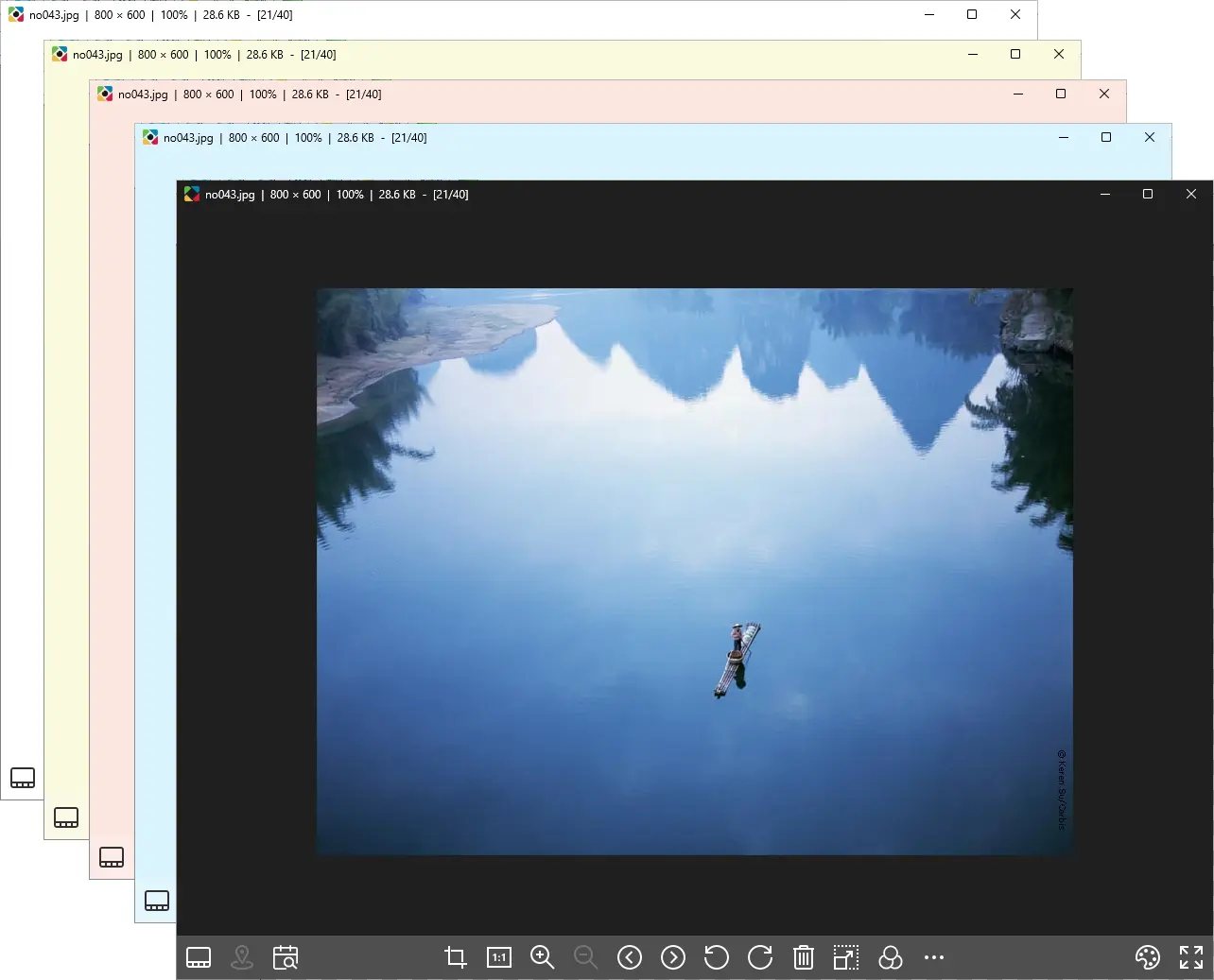Zoom into the image
The width and height of the screenshot is (1214, 980).
click(x=543, y=957)
